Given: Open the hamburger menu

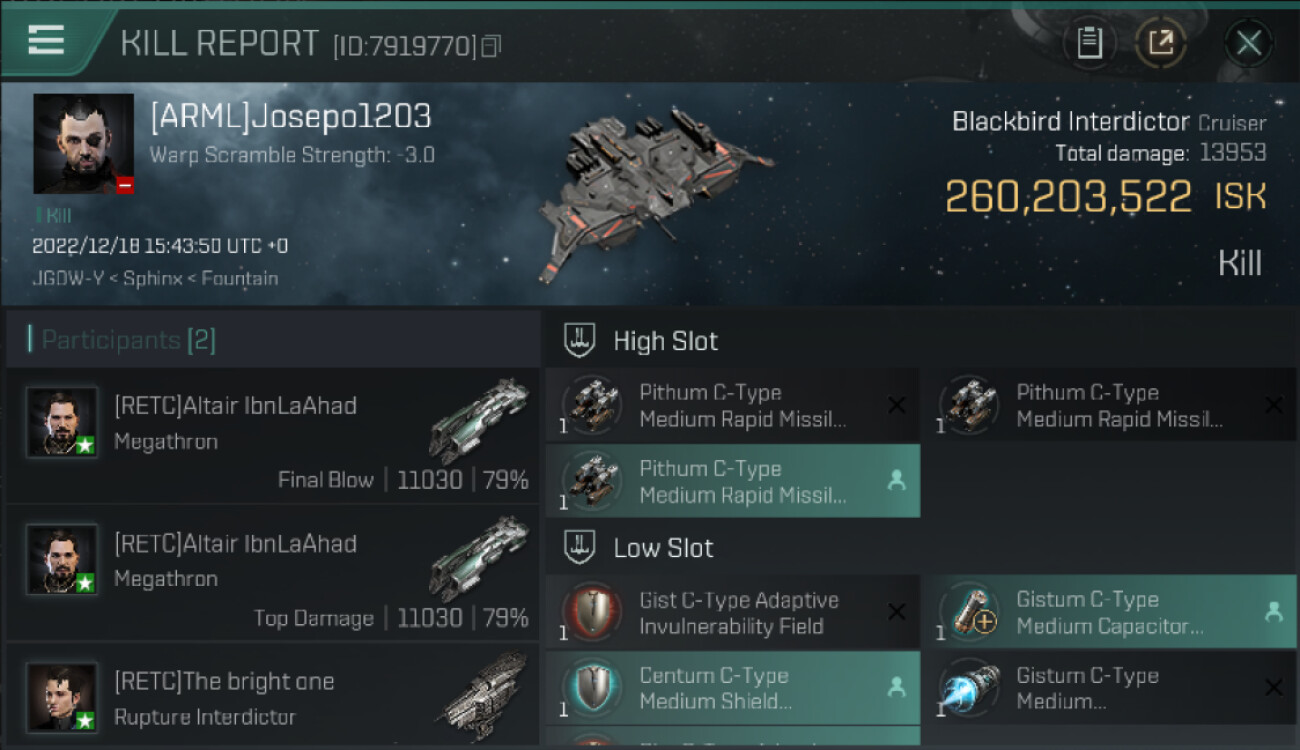Looking at the screenshot, I should click(x=46, y=40).
